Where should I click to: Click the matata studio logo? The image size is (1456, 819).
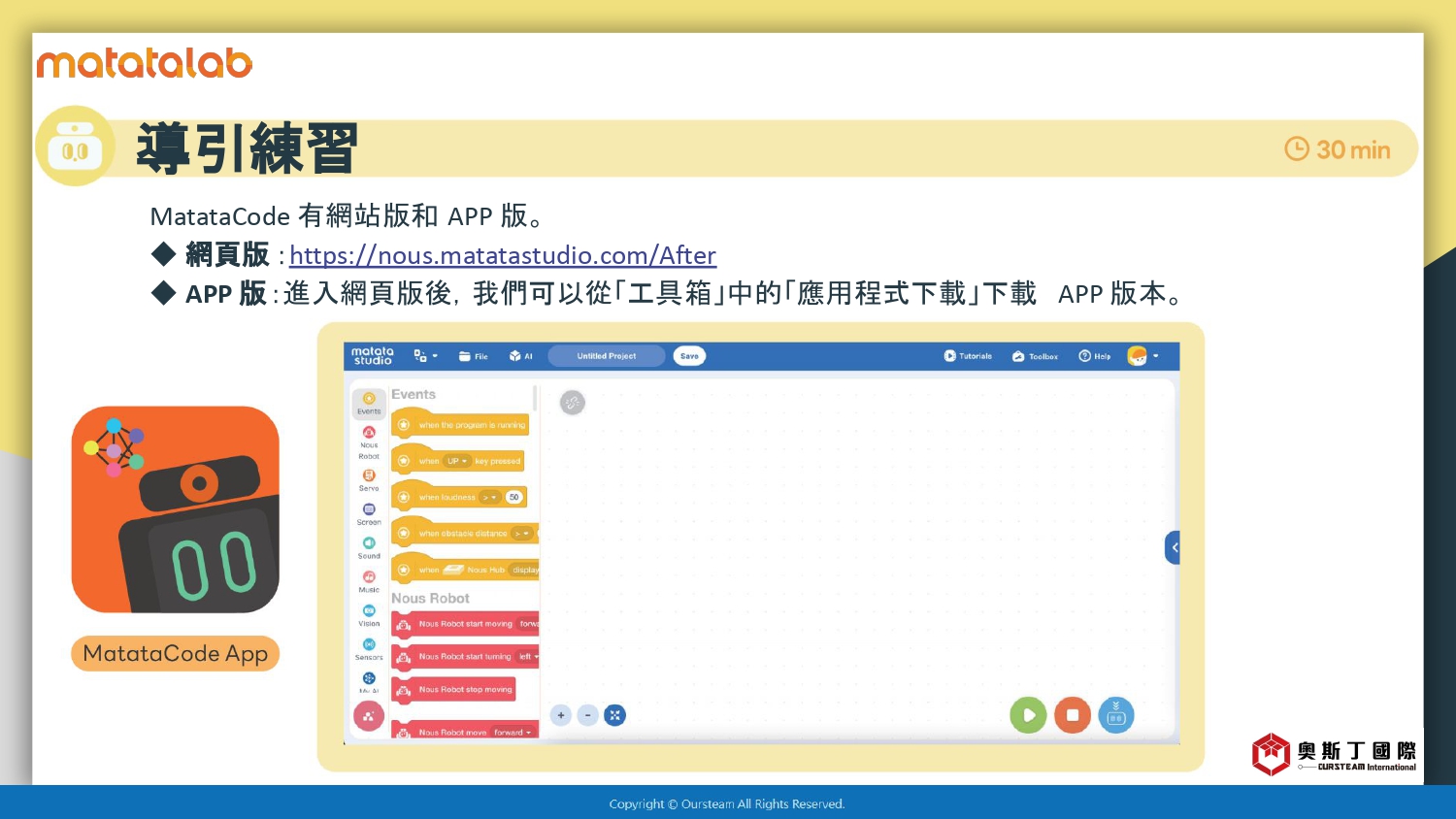(x=373, y=356)
